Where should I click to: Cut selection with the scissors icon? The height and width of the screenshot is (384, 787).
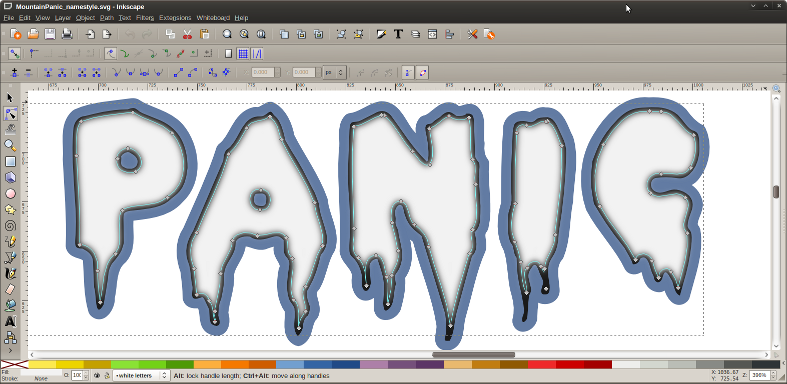(x=187, y=34)
